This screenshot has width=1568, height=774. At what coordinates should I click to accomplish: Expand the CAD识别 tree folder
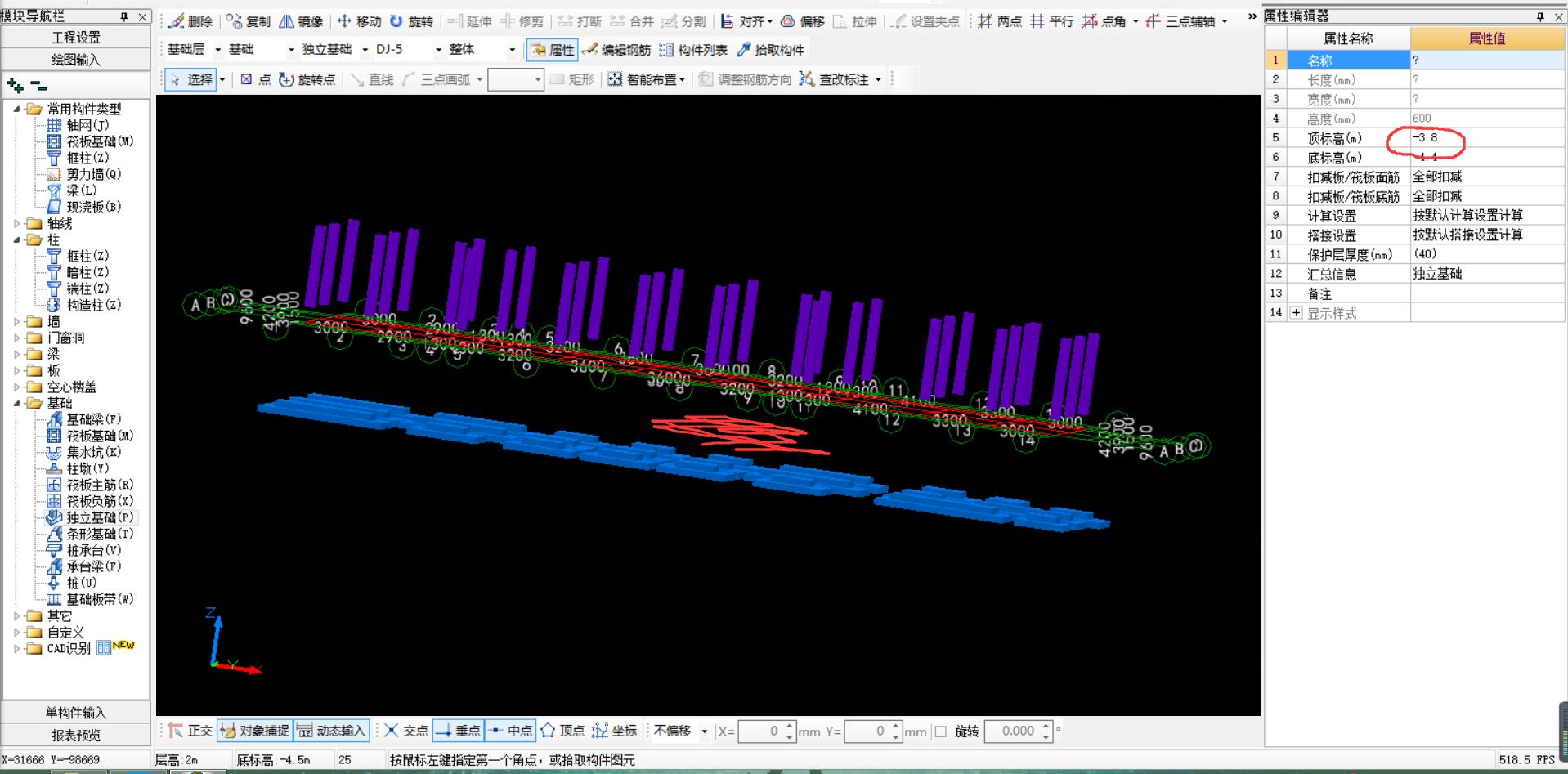point(17,649)
